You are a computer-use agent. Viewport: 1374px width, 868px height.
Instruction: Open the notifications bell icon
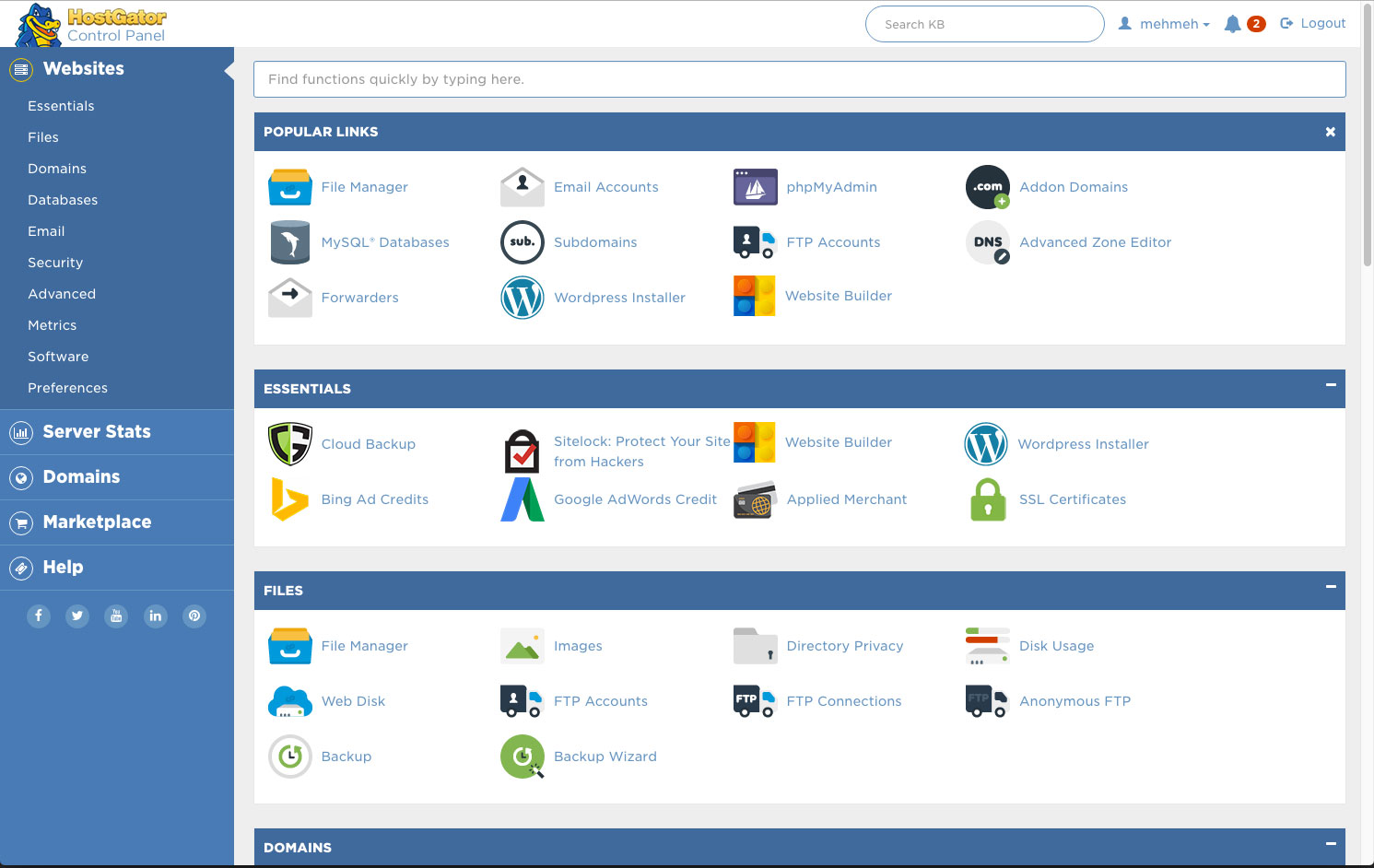point(1232,24)
